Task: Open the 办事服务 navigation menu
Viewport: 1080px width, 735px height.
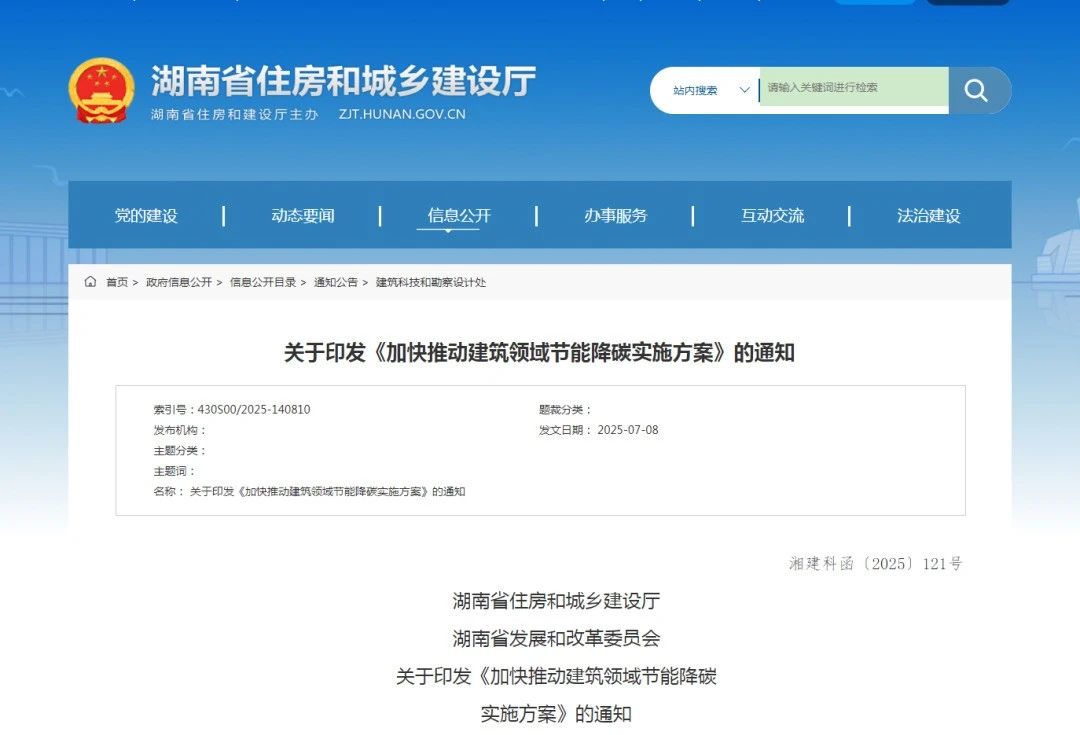Action: tap(615, 215)
